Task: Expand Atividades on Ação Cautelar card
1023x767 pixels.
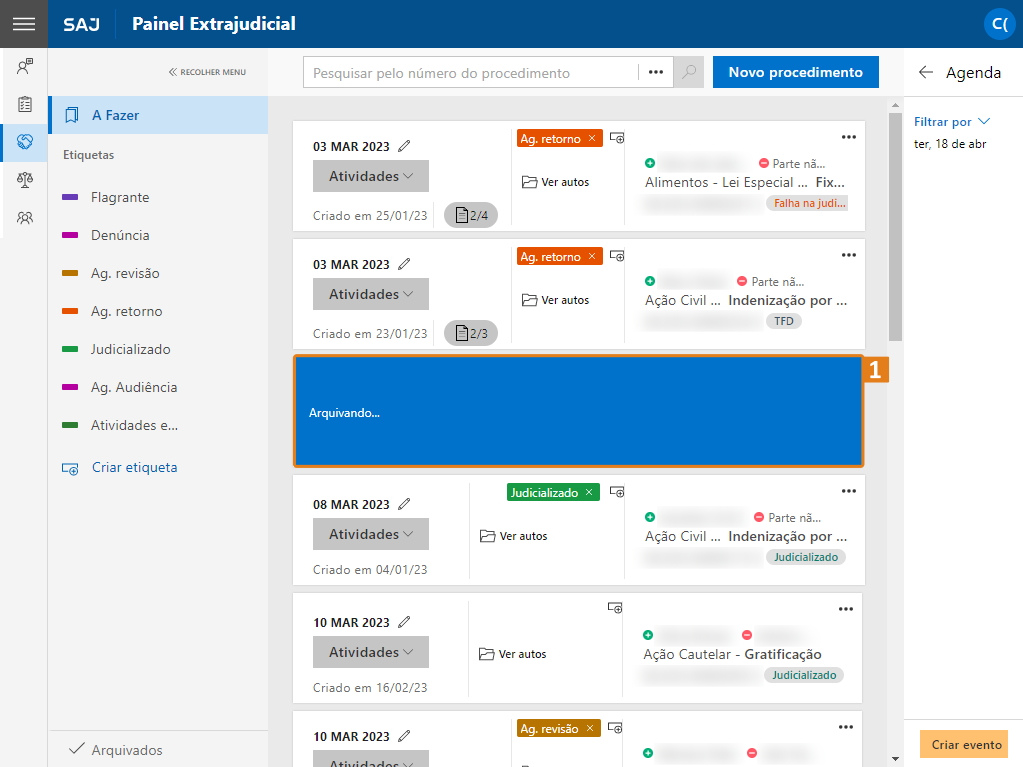Action: point(371,652)
